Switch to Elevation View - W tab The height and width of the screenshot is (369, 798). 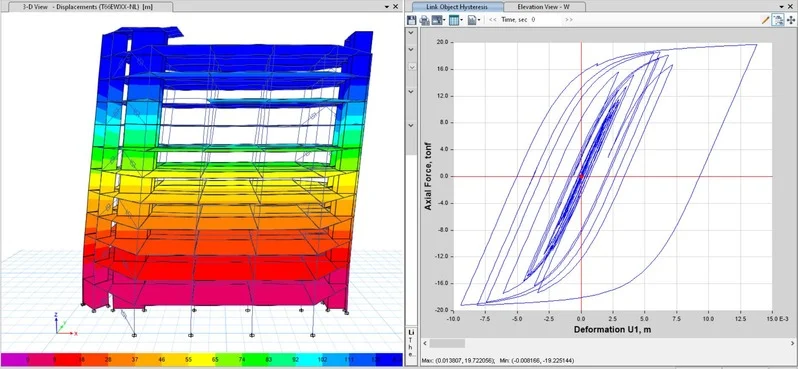coord(543,7)
